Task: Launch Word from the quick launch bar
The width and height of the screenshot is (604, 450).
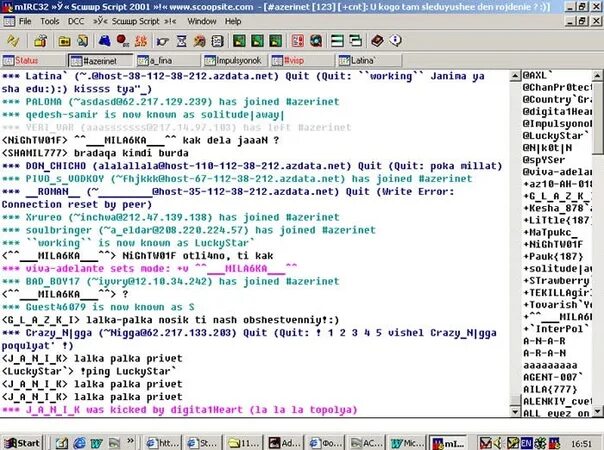Action: coord(96,443)
